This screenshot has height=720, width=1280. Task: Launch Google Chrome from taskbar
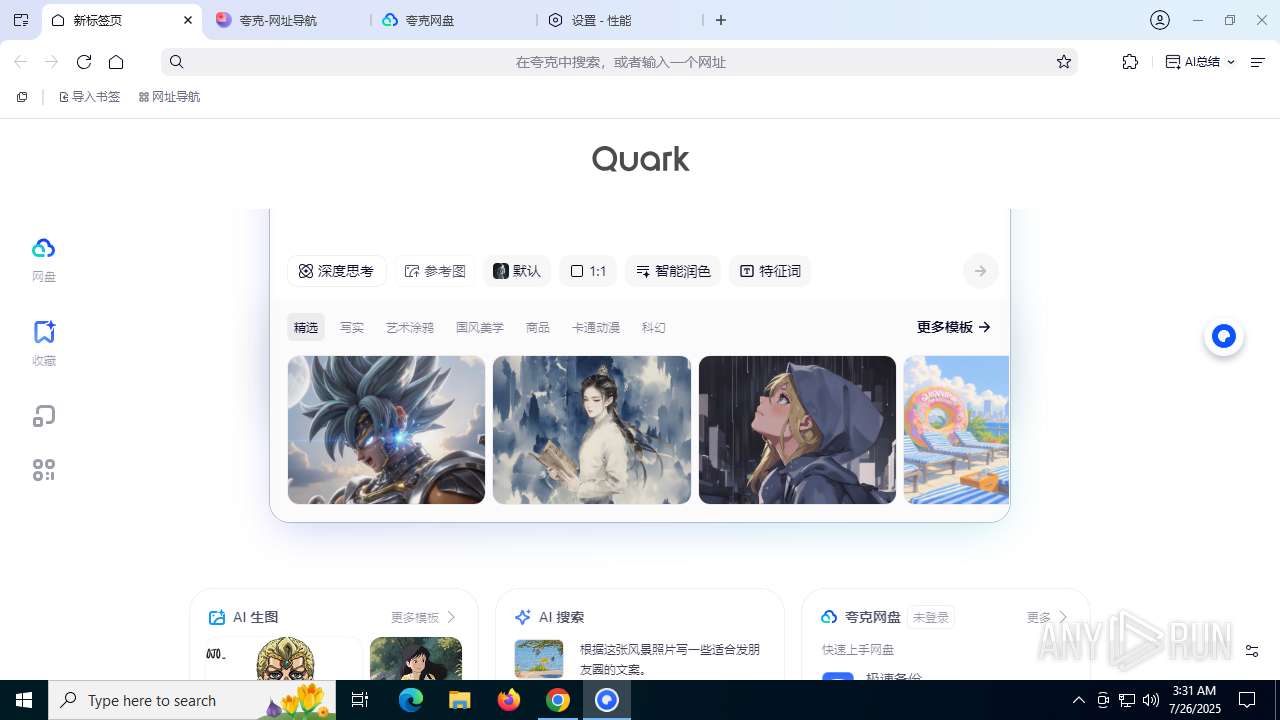tap(558, 700)
